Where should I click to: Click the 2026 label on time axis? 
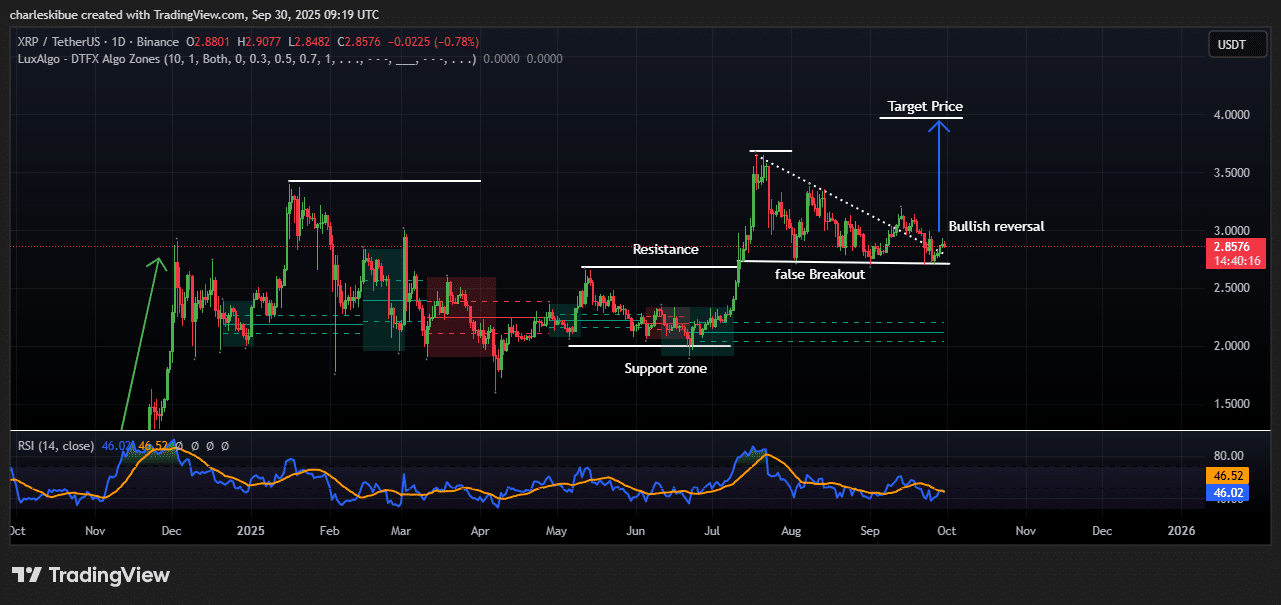pos(1181,530)
